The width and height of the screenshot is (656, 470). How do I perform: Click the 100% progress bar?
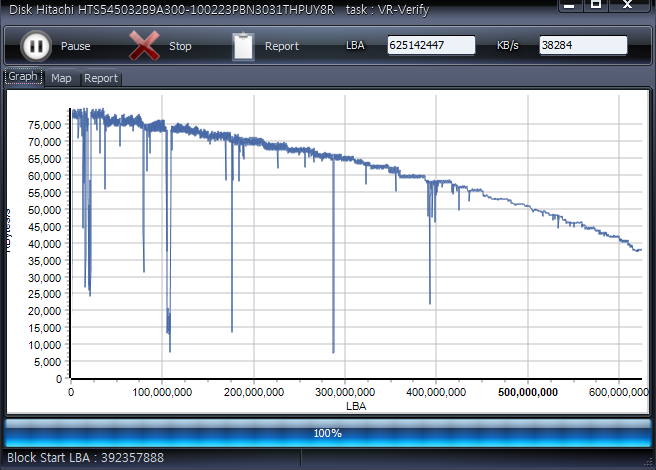(327, 433)
